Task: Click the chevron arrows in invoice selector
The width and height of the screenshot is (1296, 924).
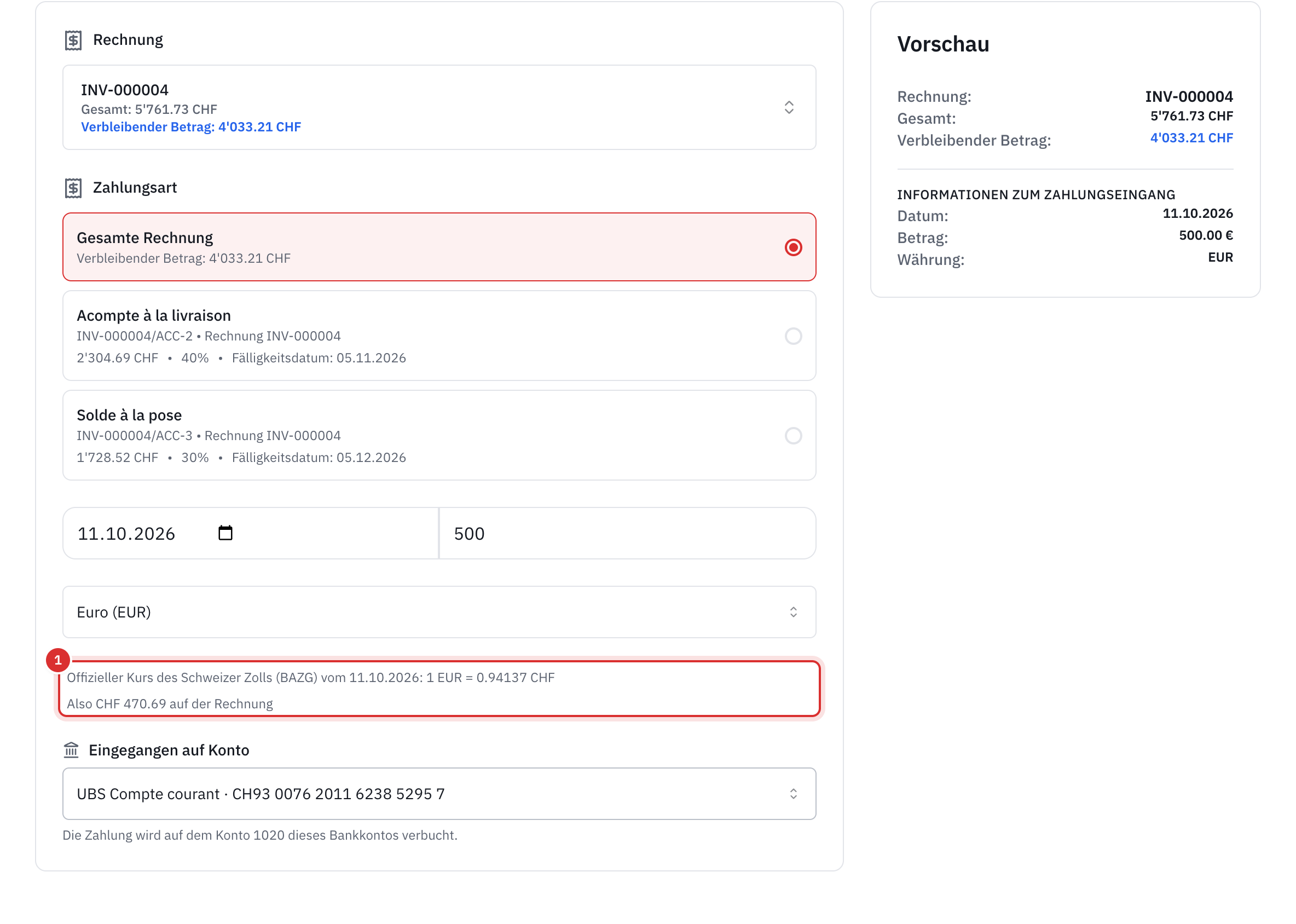Action: pyautogui.click(x=789, y=107)
